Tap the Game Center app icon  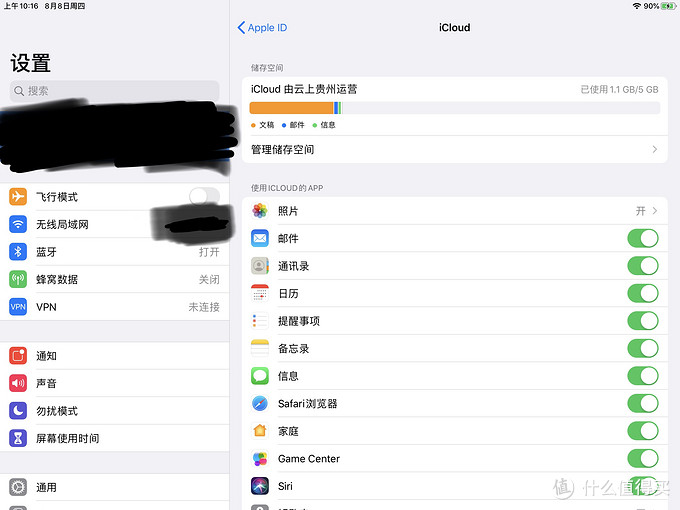click(x=260, y=458)
